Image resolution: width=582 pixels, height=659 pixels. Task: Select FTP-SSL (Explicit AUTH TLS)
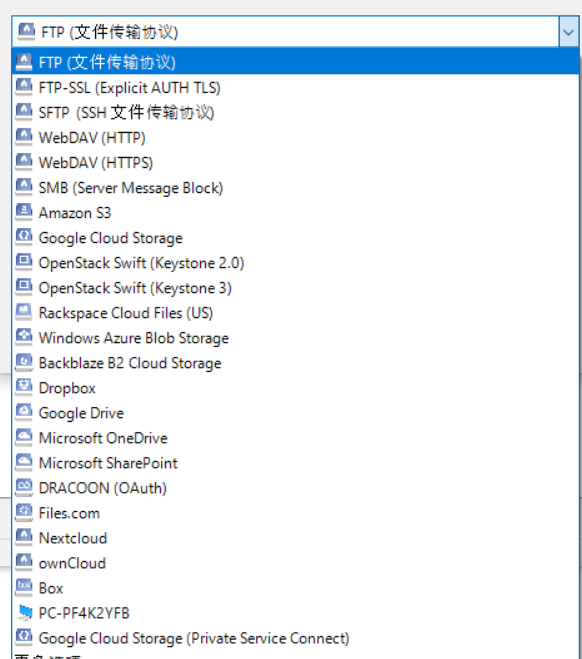[x=295, y=87]
